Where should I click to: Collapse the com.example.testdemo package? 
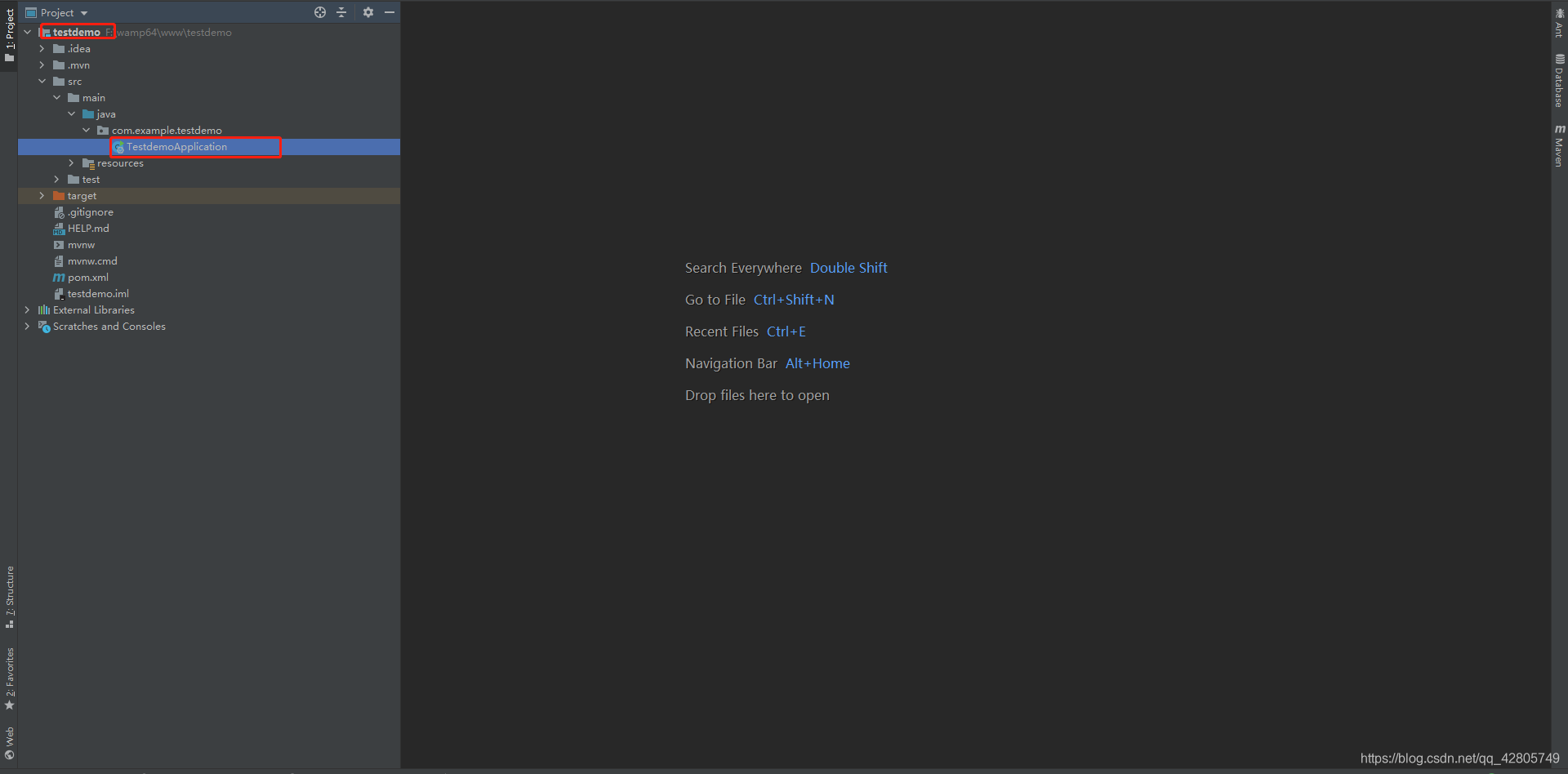[x=86, y=130]
